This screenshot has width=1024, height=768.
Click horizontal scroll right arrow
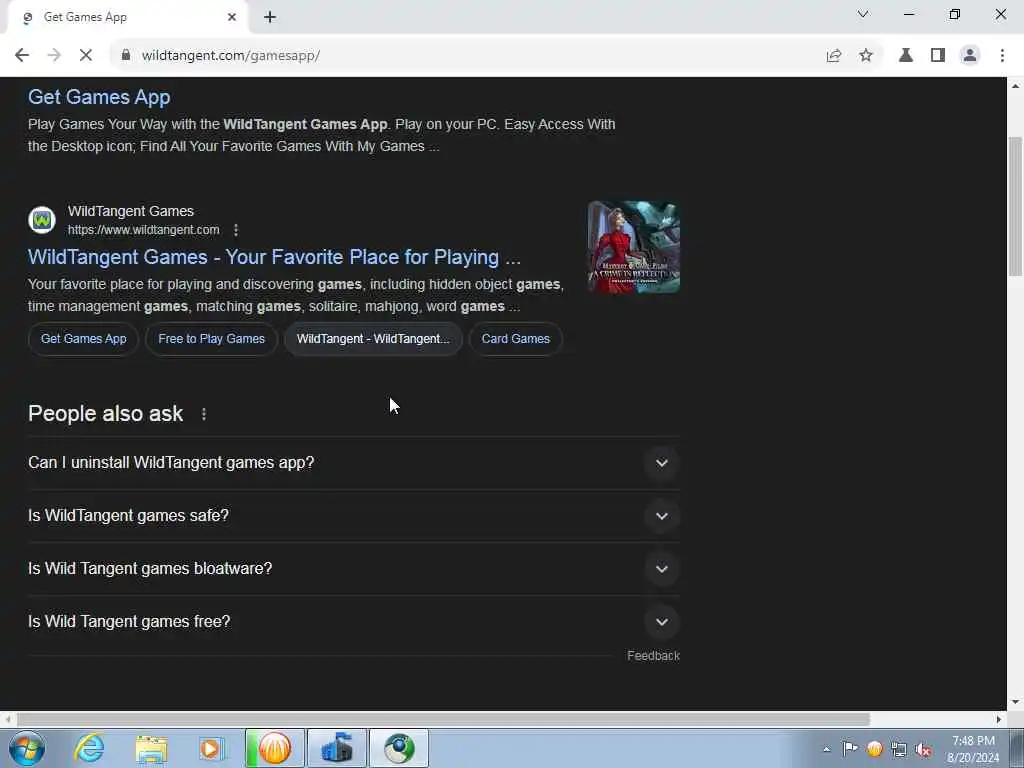(x=999, y=719)
